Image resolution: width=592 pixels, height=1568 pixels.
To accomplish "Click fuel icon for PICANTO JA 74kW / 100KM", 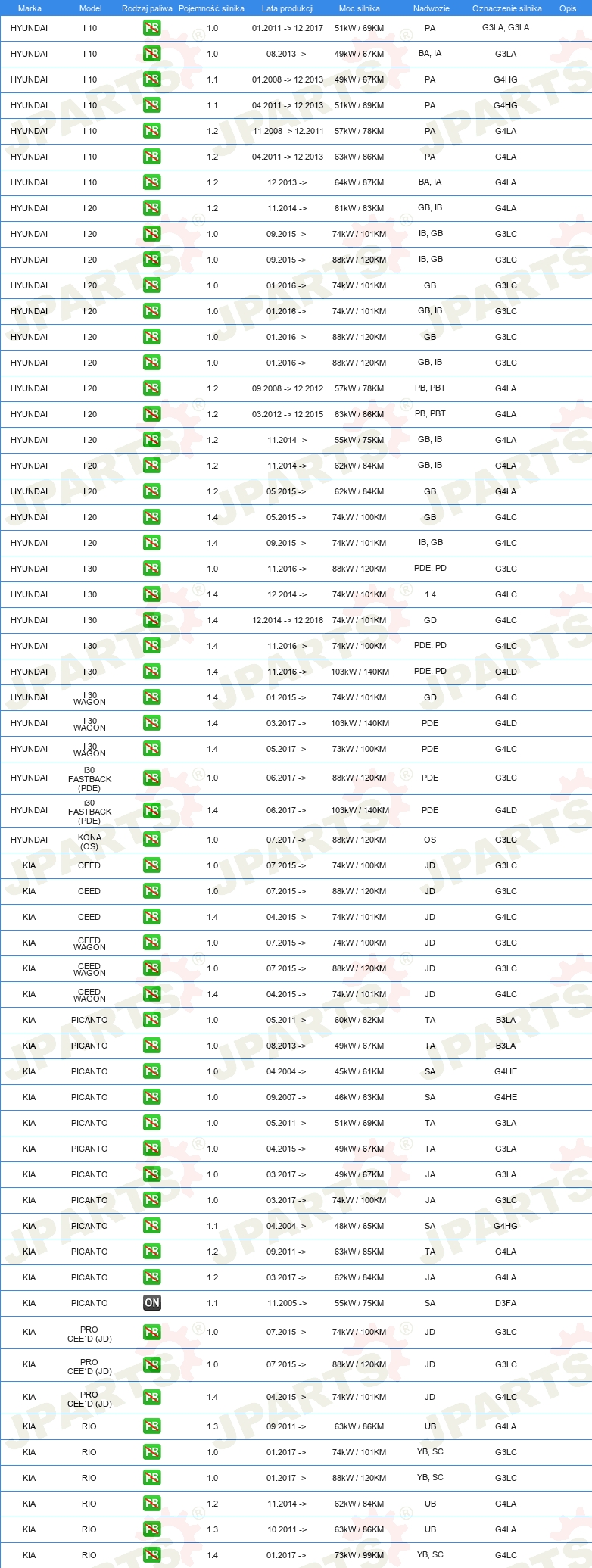I will coord(152,1200).
